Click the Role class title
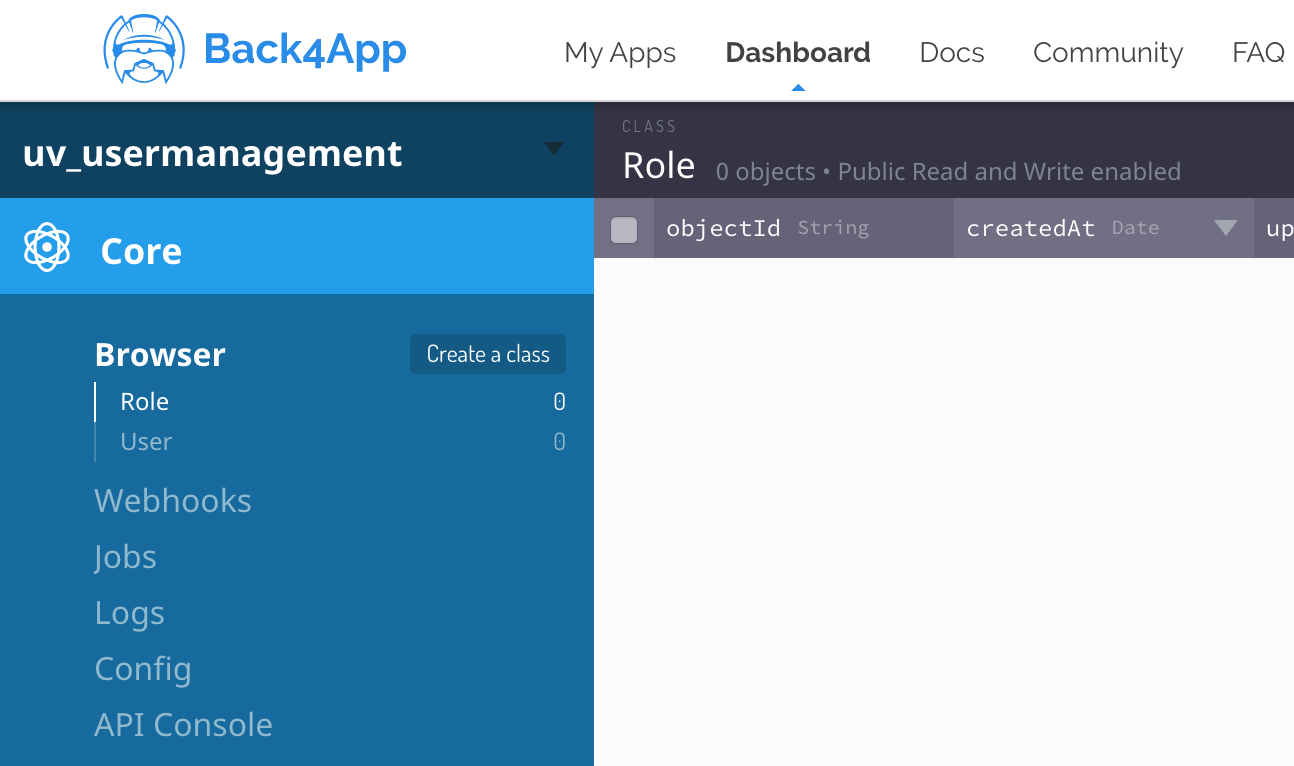This screenshot has width=1294, height=766. [x=659, y=166]
